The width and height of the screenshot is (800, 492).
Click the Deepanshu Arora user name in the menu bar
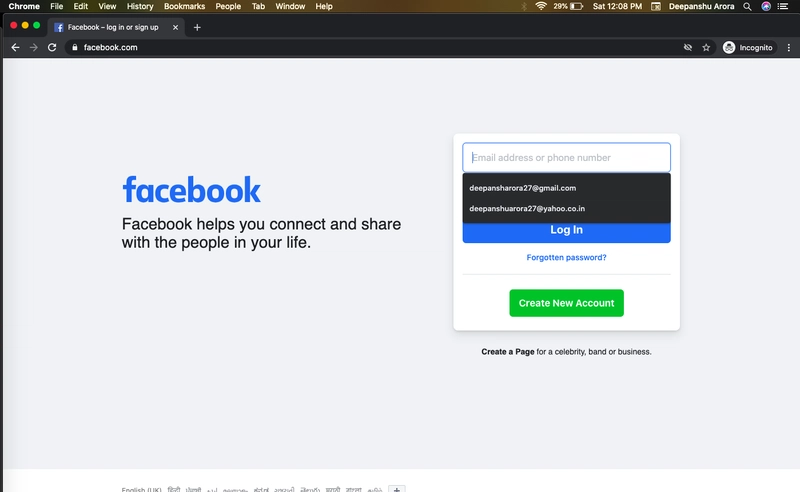[x=701, y=6]
